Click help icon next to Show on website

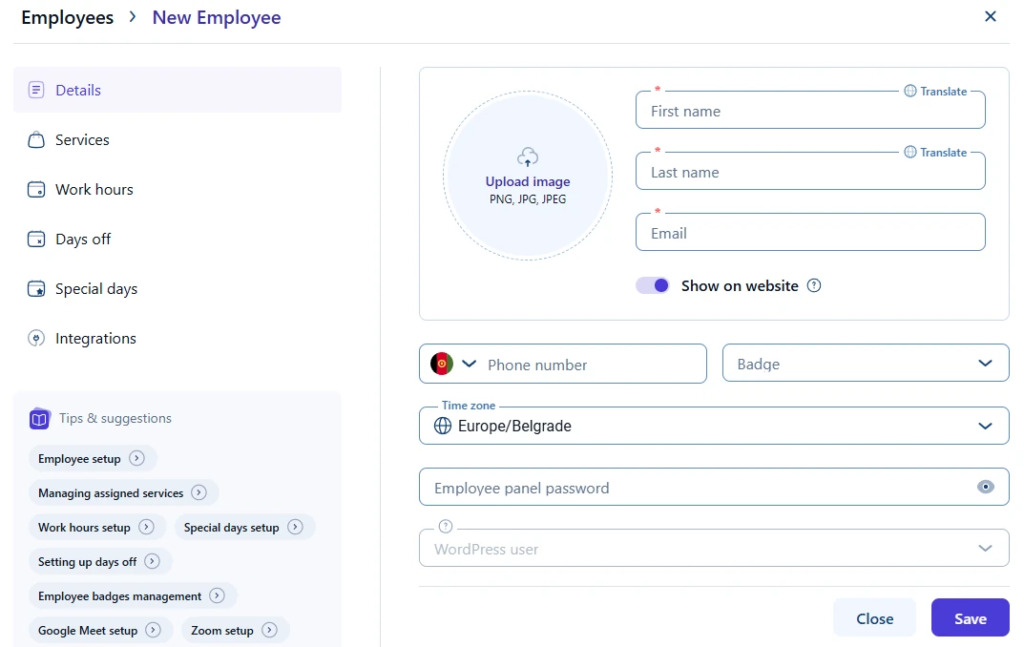[x=814, y=286]
